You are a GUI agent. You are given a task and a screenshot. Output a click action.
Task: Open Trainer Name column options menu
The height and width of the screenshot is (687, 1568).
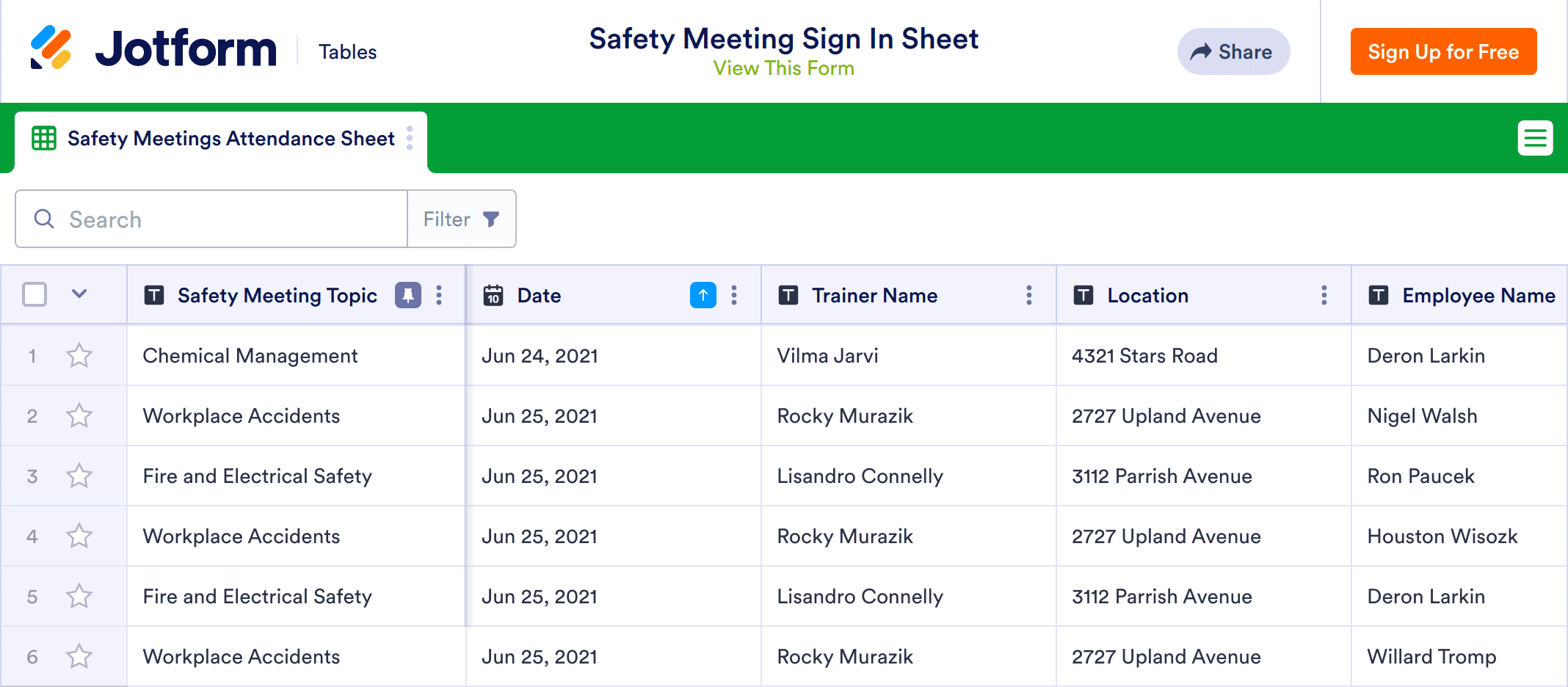pyautogui.click(x=1028, y=295)
